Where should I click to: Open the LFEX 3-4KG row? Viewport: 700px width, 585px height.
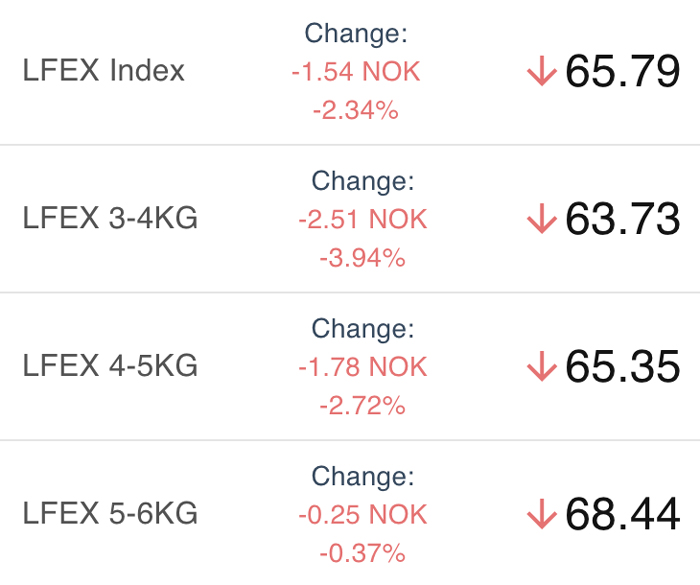350,218
